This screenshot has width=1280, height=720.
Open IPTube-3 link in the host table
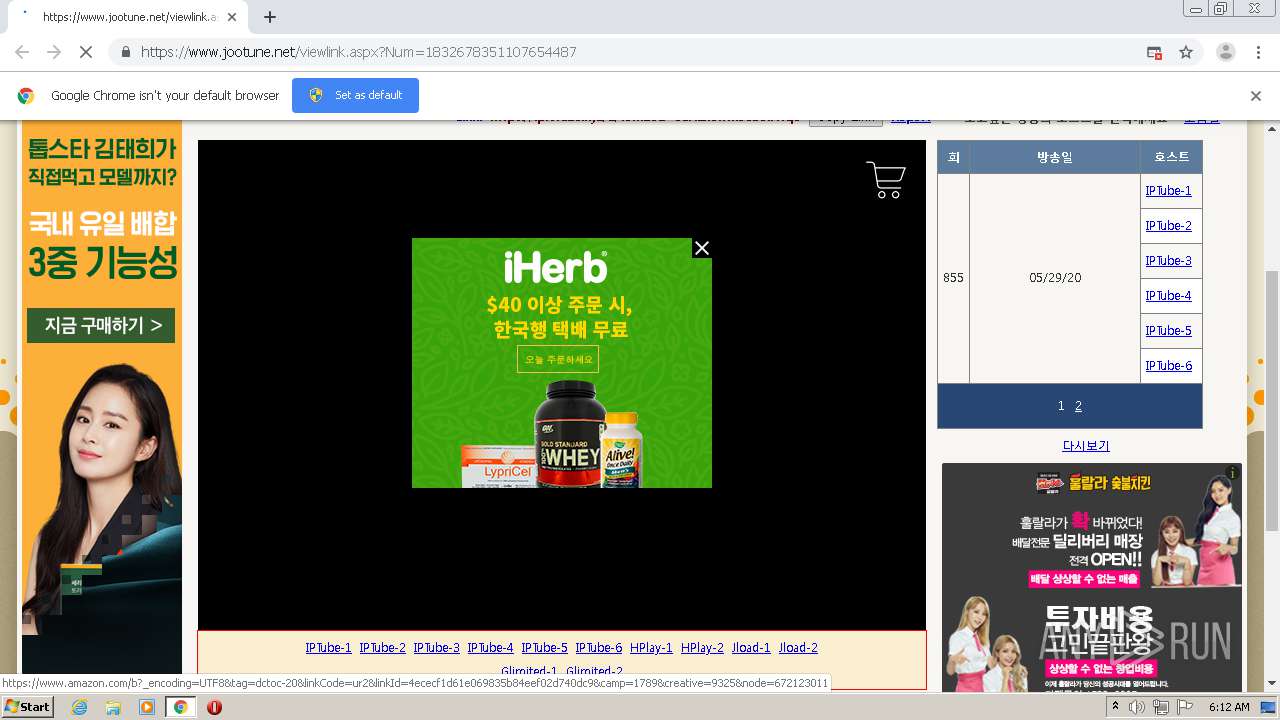click(1168, 261)
